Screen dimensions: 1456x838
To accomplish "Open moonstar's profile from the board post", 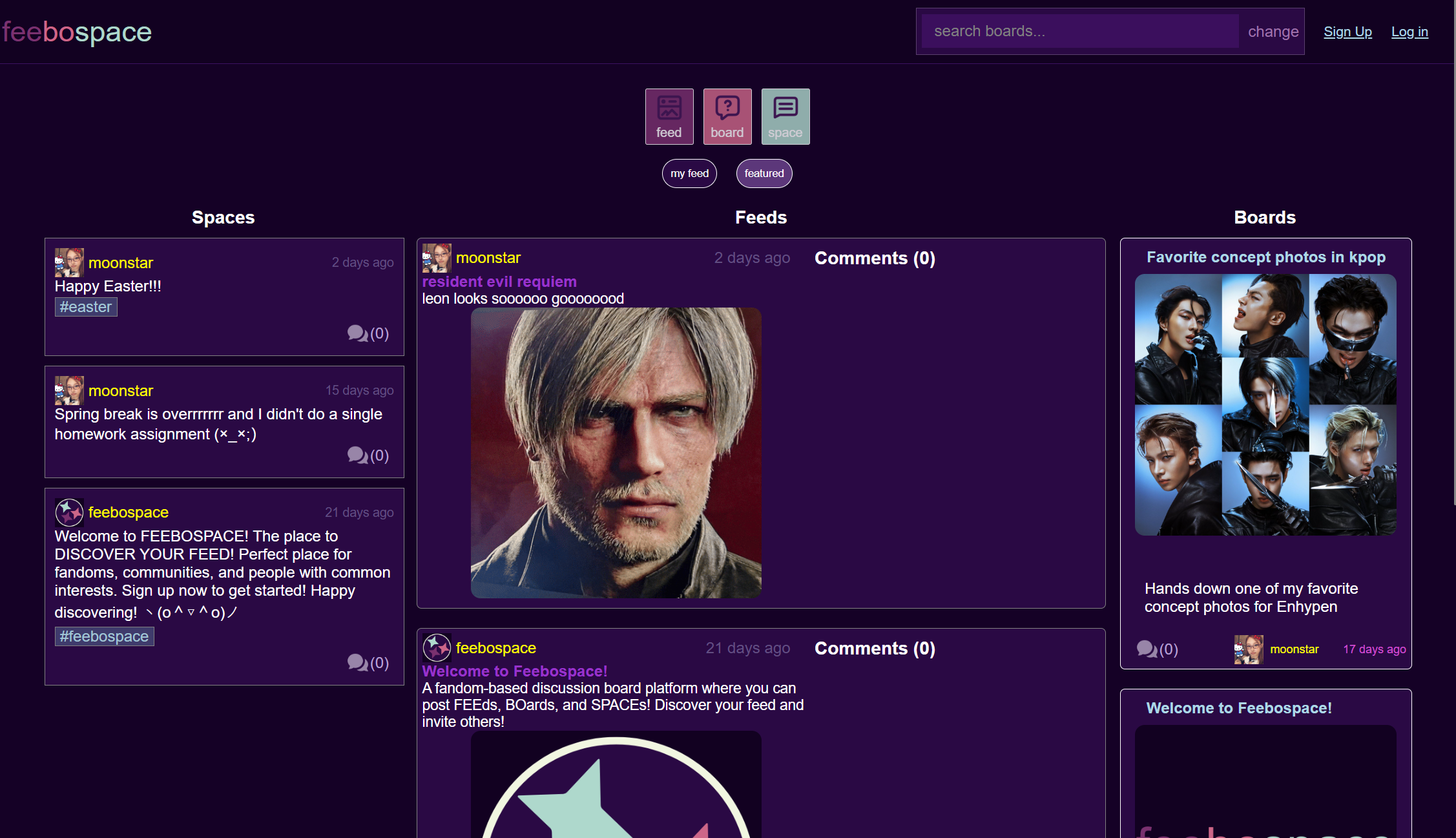I will pyautogui.click(x=1294, y=649).
